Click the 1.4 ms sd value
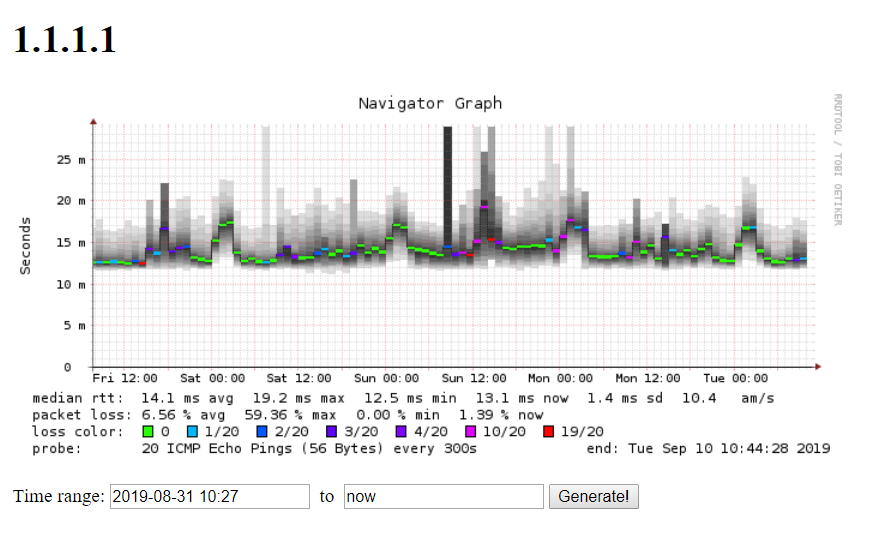The width and height of the screenshot is (871, 545). pyautogui.click(x=625, y=398)
